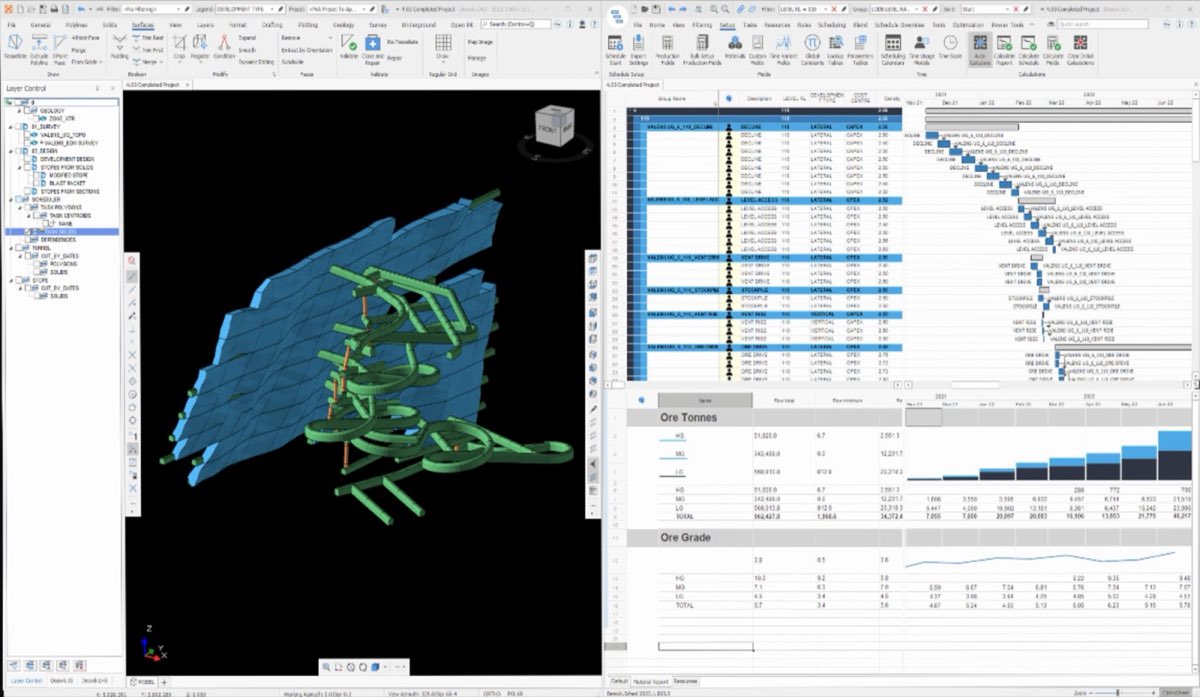Open Bulk Setup Production Fields
1200x697 pixels.
point(700,48)
